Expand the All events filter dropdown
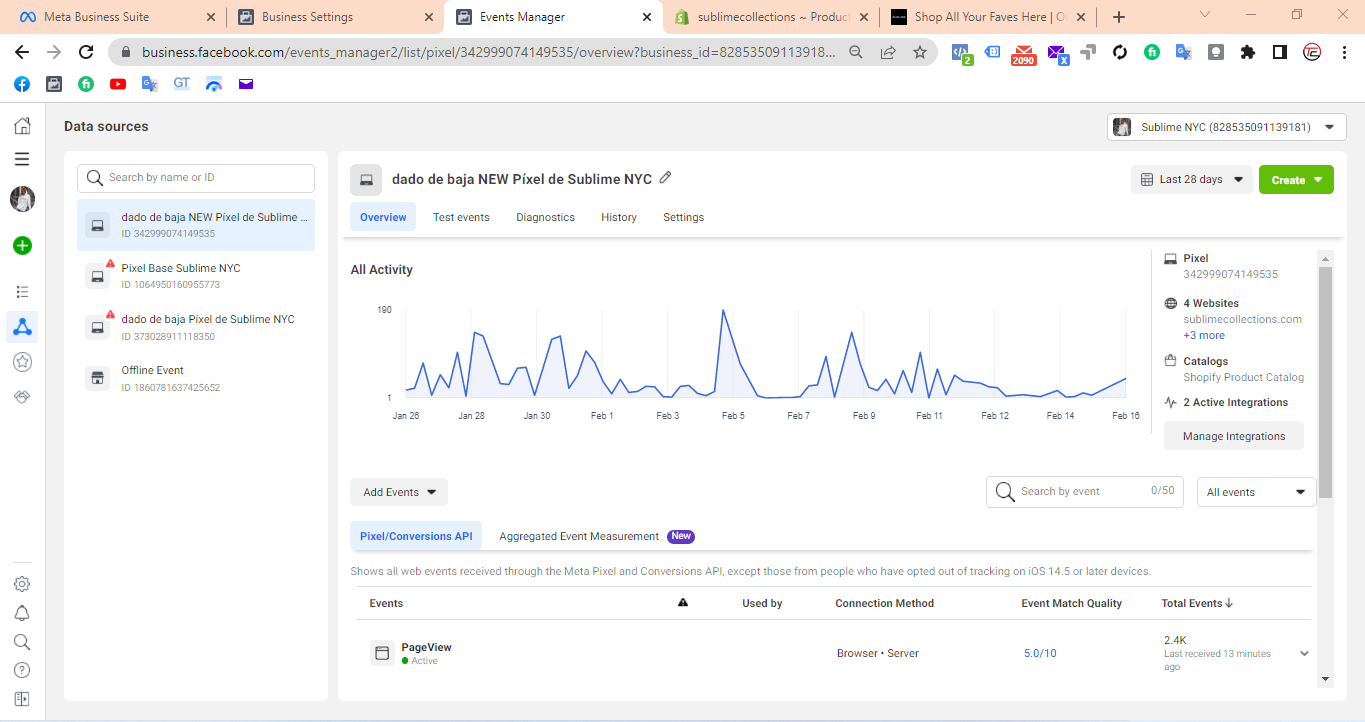 1256,492
